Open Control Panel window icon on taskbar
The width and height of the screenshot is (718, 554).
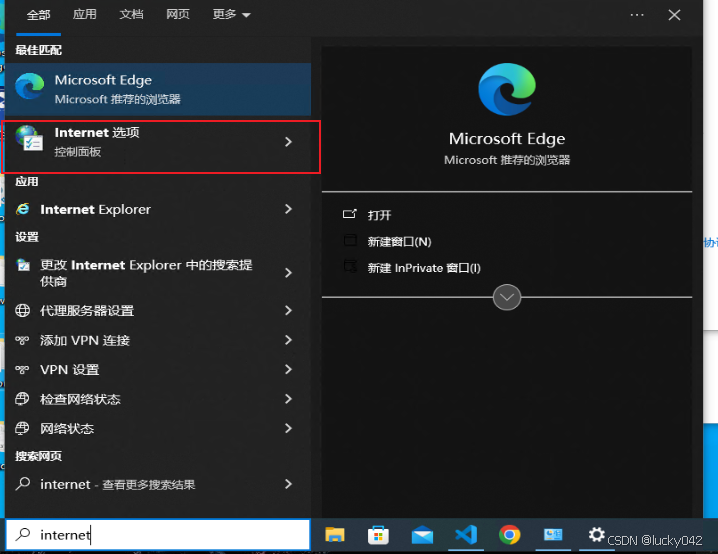pyautogui.click(x=553, y=534)
